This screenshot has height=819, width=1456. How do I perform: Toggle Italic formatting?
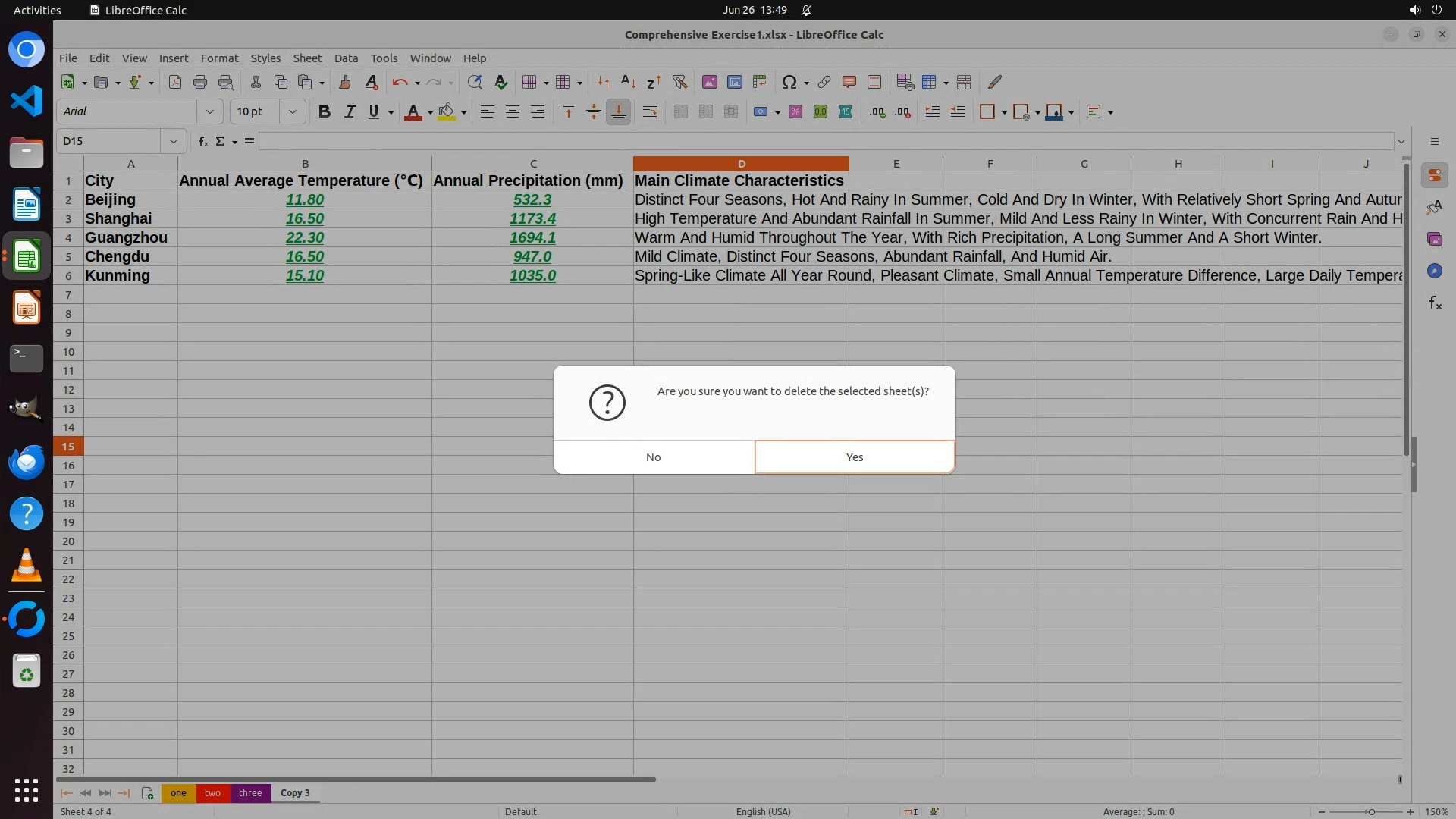tap(349, 111)
